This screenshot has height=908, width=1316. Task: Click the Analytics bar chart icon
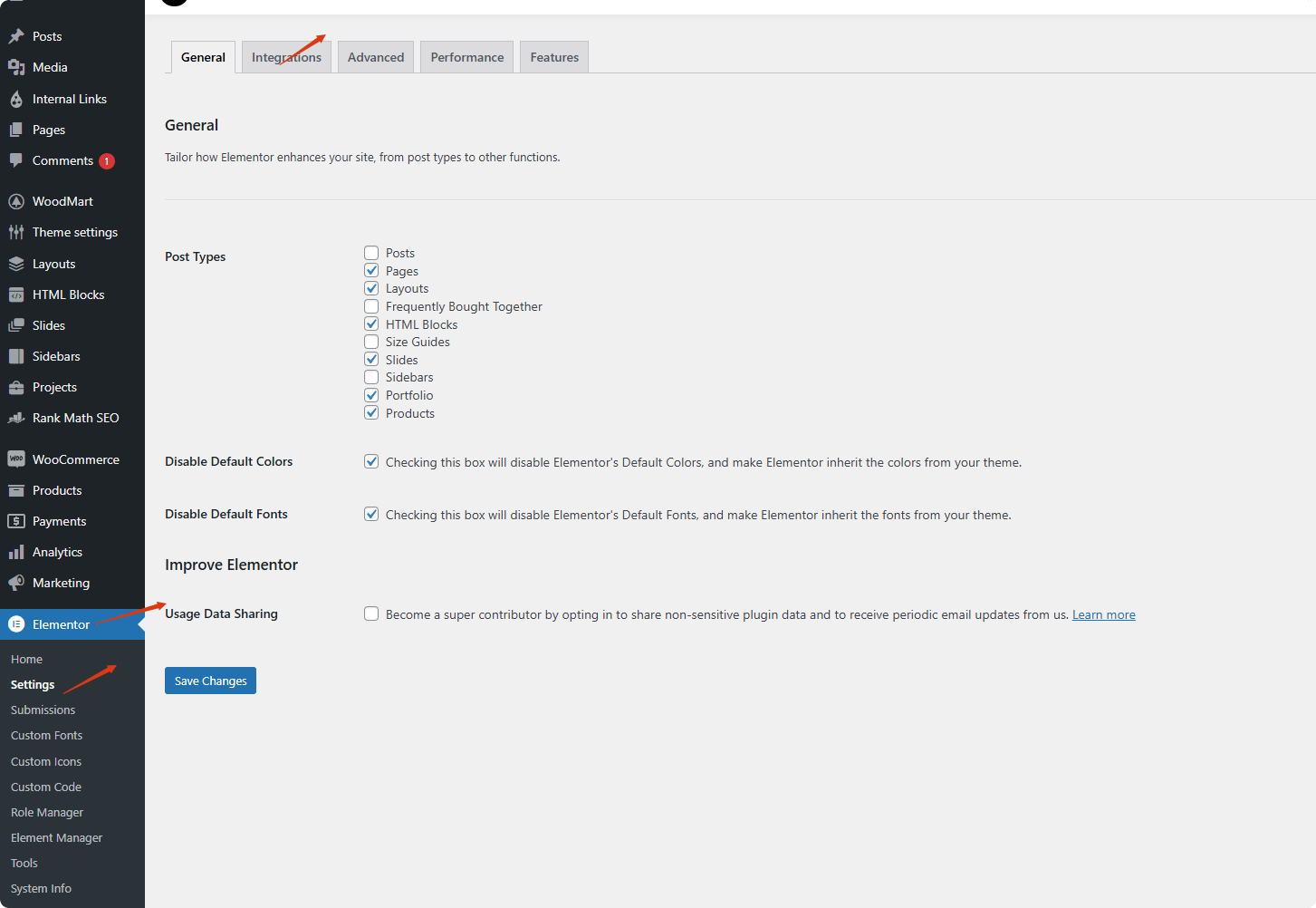[x=16, y=552]
